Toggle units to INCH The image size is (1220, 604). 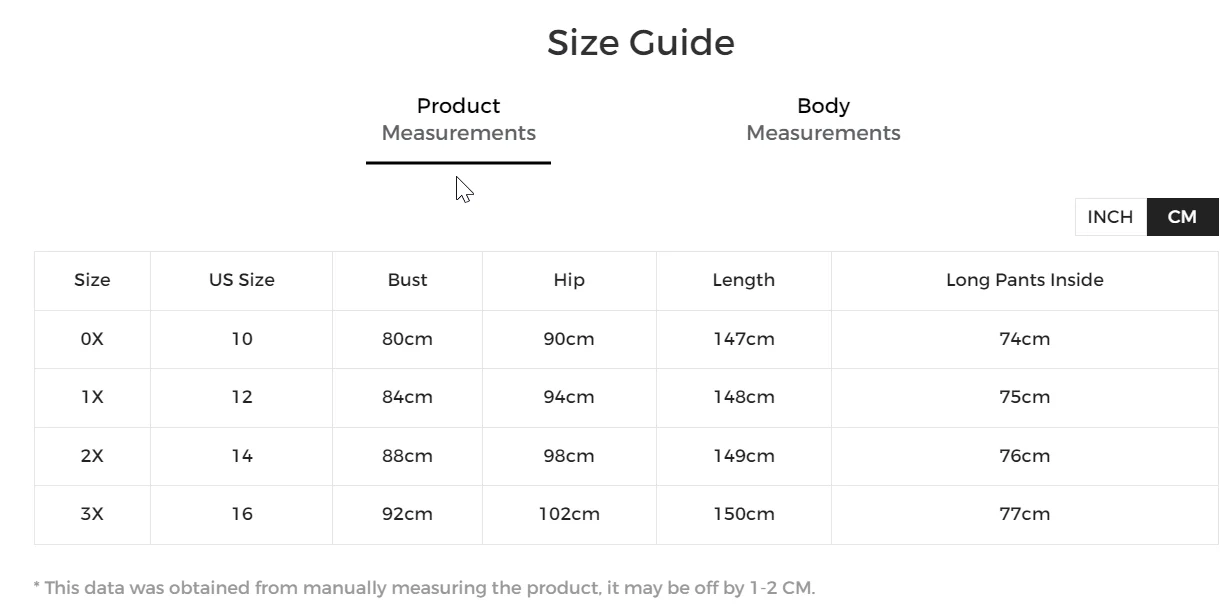pos(1110,217)
